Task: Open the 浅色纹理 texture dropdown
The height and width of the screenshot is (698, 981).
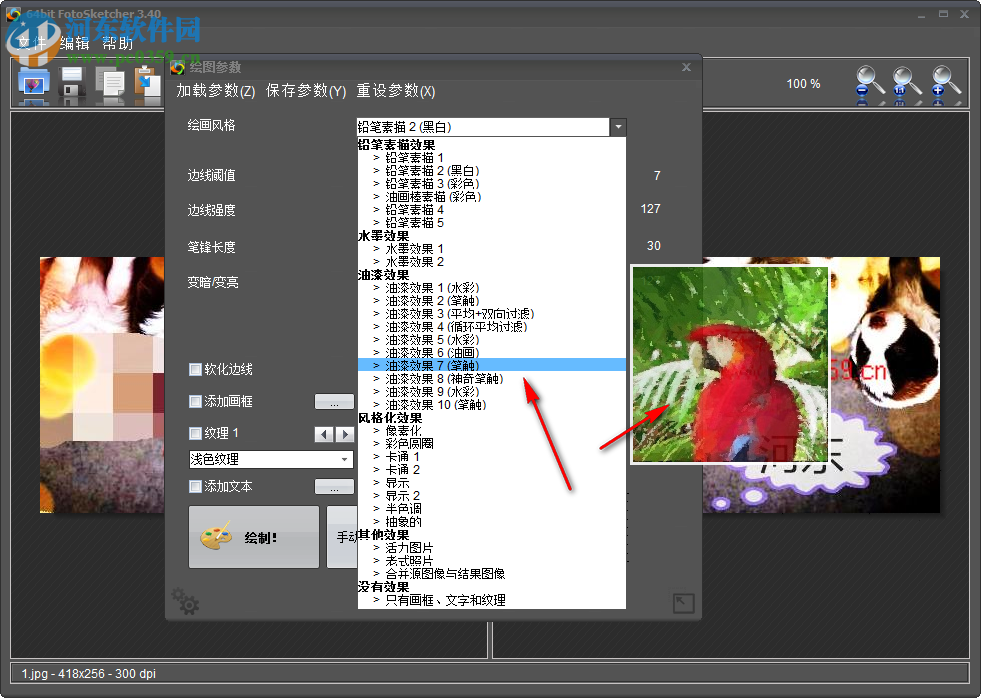Action: (270, 459)
